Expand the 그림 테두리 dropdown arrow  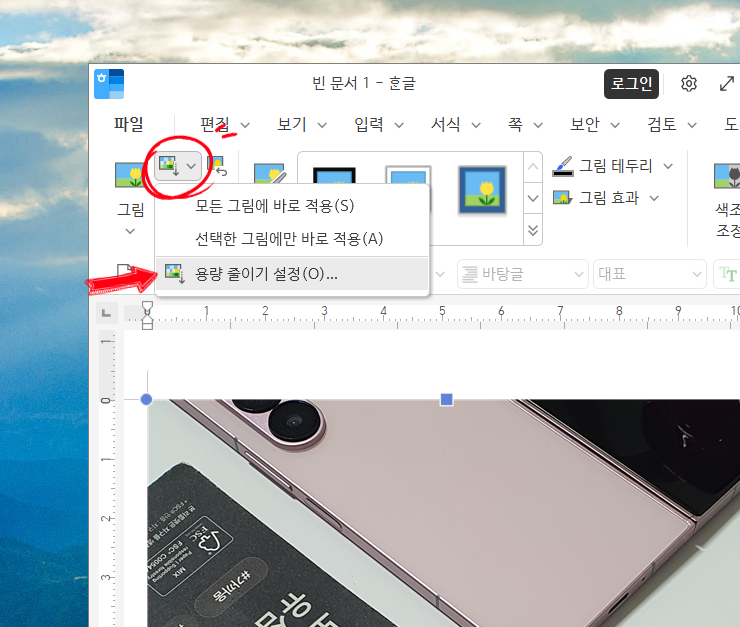[668, 166]
